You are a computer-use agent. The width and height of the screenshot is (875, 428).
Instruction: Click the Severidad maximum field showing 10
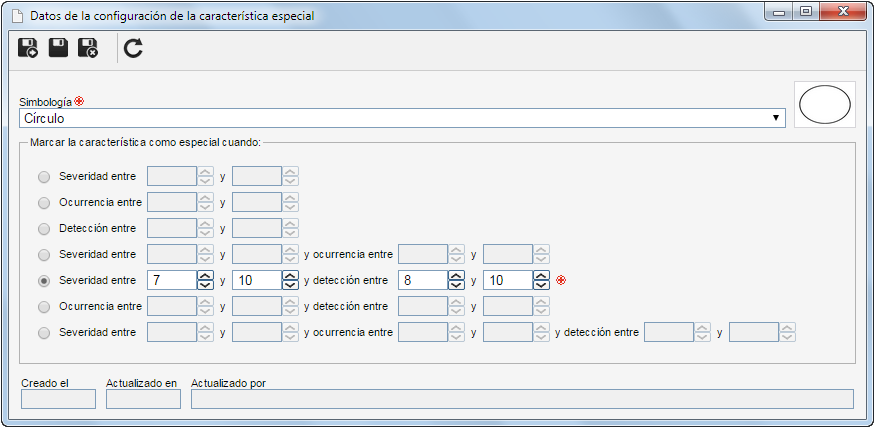257,280
